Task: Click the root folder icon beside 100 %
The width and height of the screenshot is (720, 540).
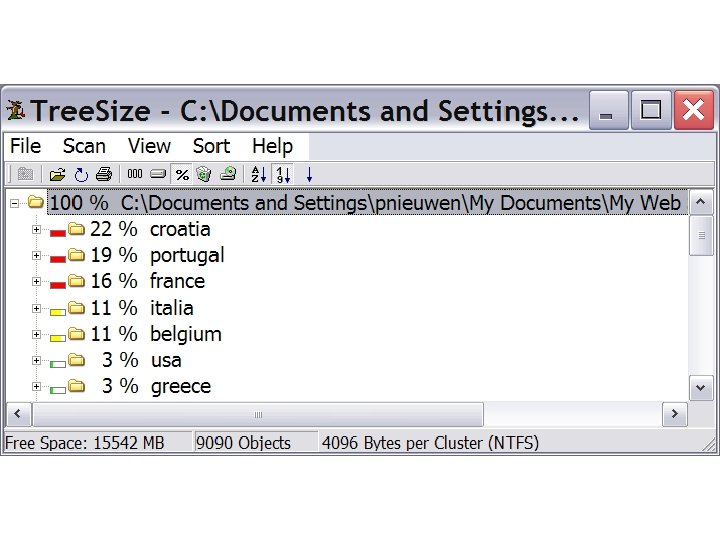Action: click(35, 202)
